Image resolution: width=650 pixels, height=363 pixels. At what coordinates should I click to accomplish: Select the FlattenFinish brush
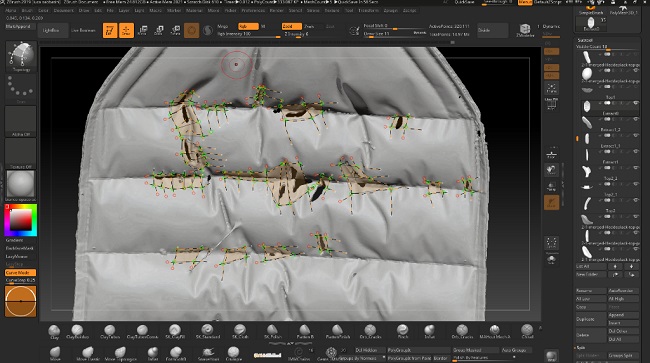tap(337, 332)
